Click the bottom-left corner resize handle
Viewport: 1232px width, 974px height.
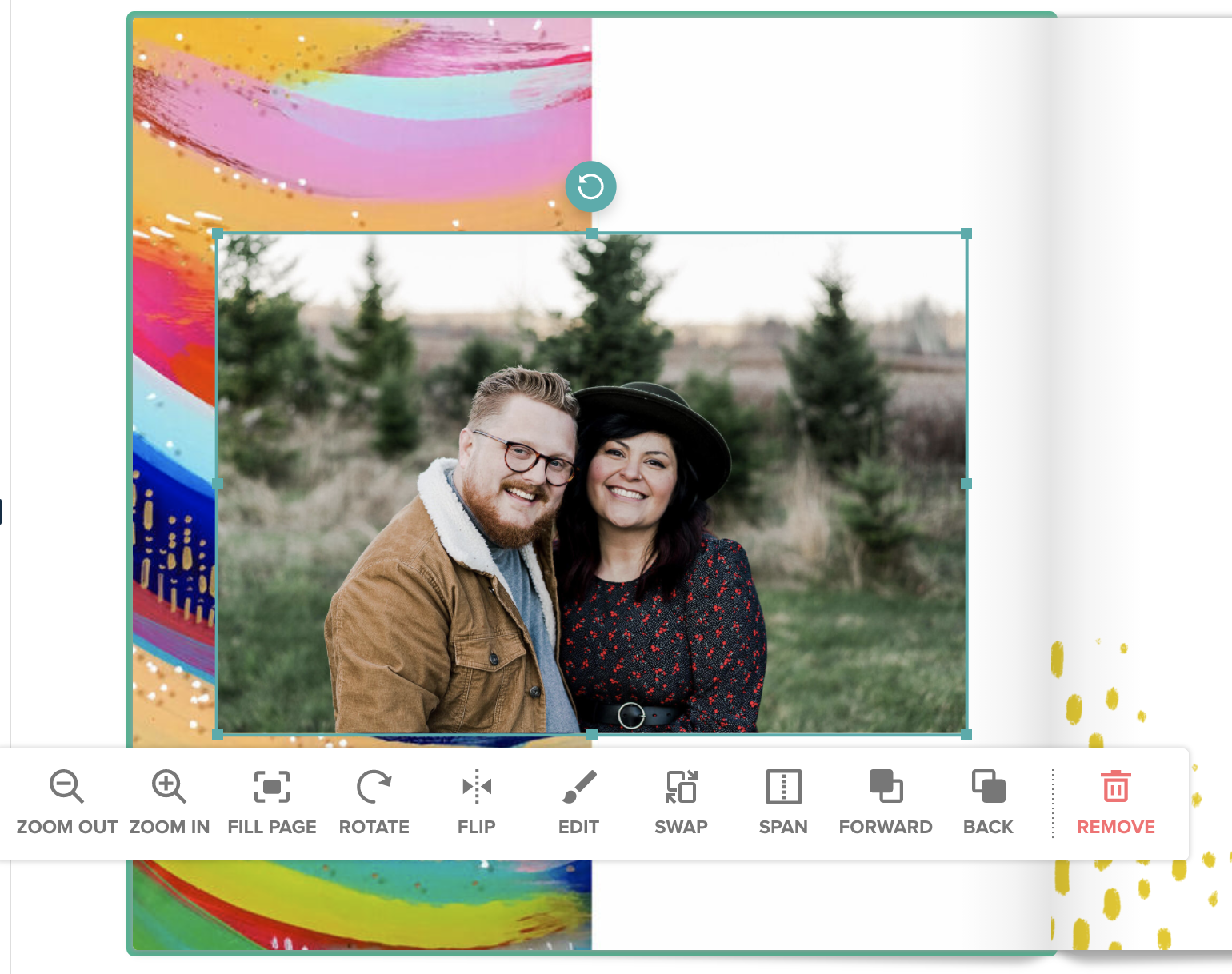point(218,733)
